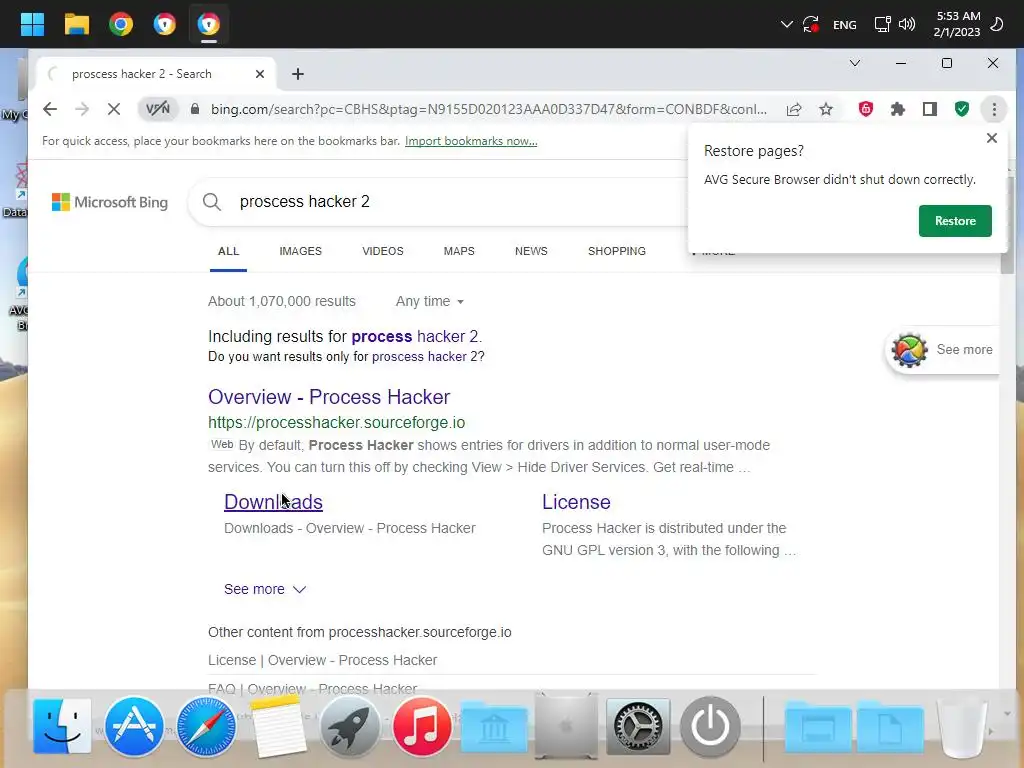Switch ENG input language
This screenshot has height=768, width=1024.
[x=844, y=25]
